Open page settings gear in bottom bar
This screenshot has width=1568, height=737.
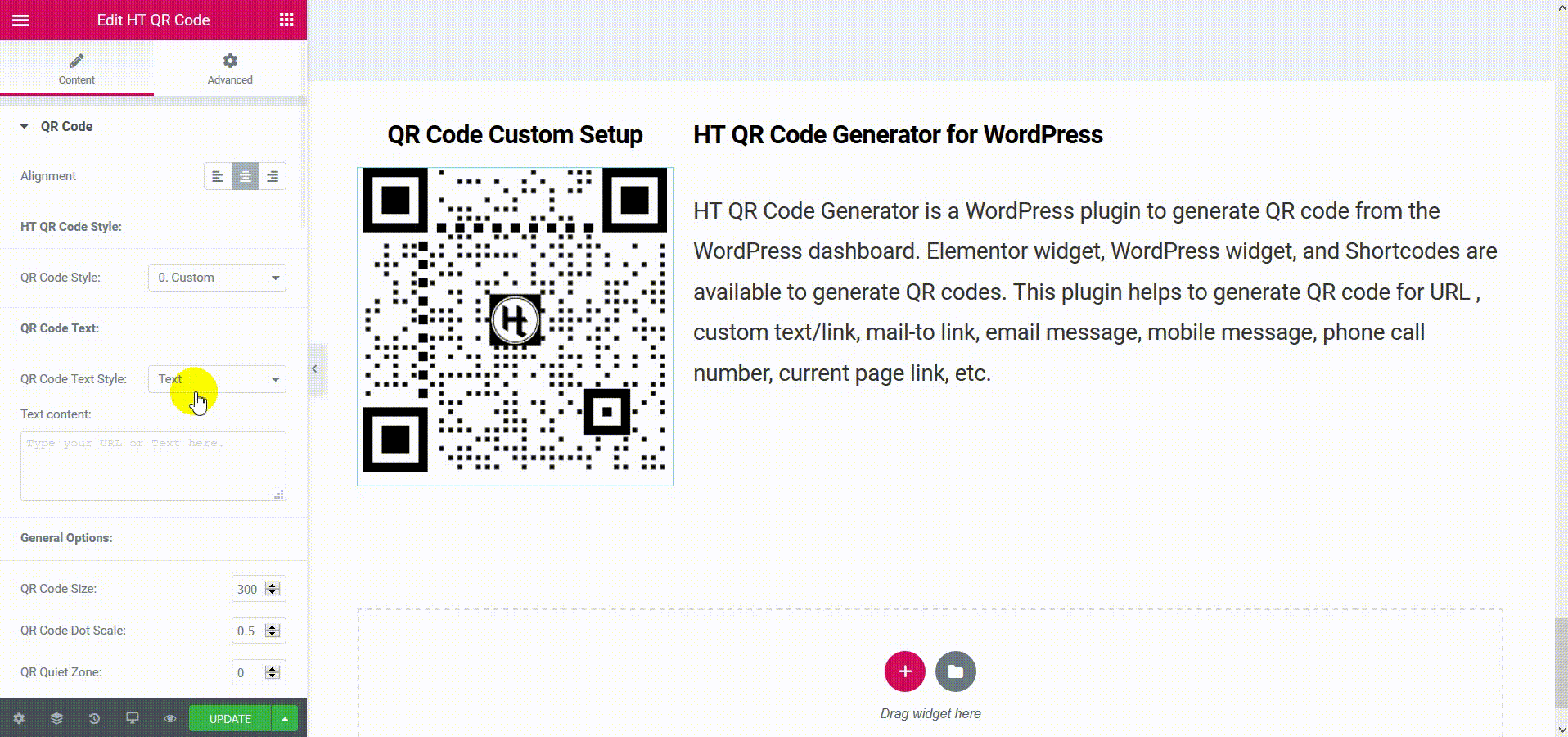(x=19, y=718)
